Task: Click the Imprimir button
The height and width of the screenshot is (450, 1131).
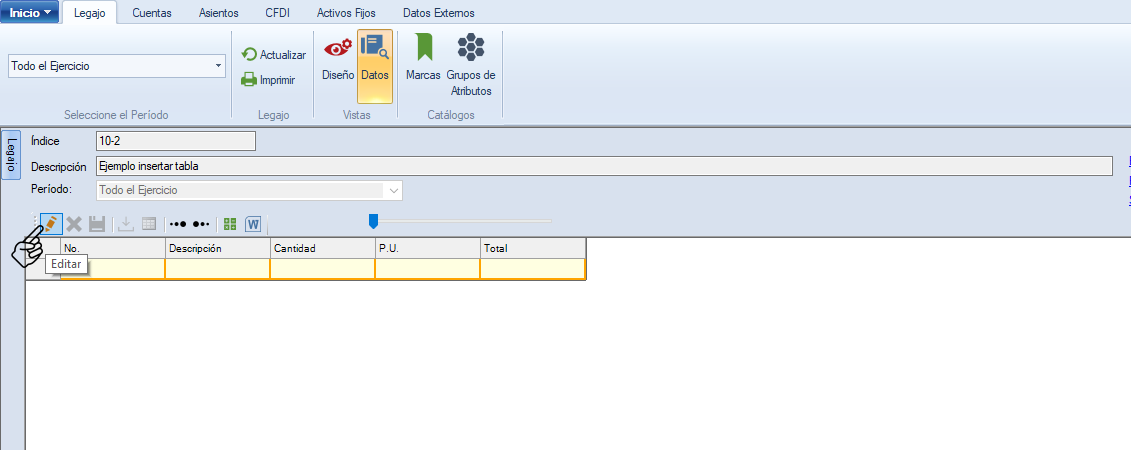Action: point(269,80)
